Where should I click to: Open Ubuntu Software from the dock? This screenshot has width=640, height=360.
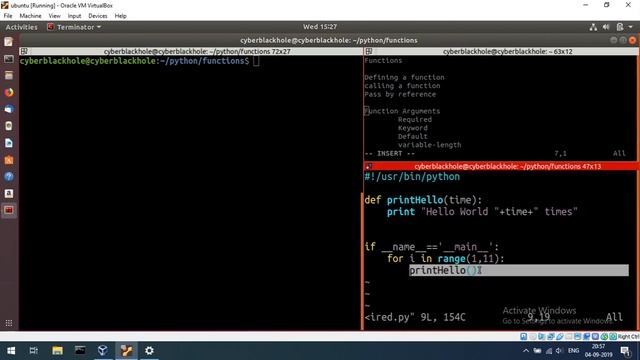pos(9,160)
